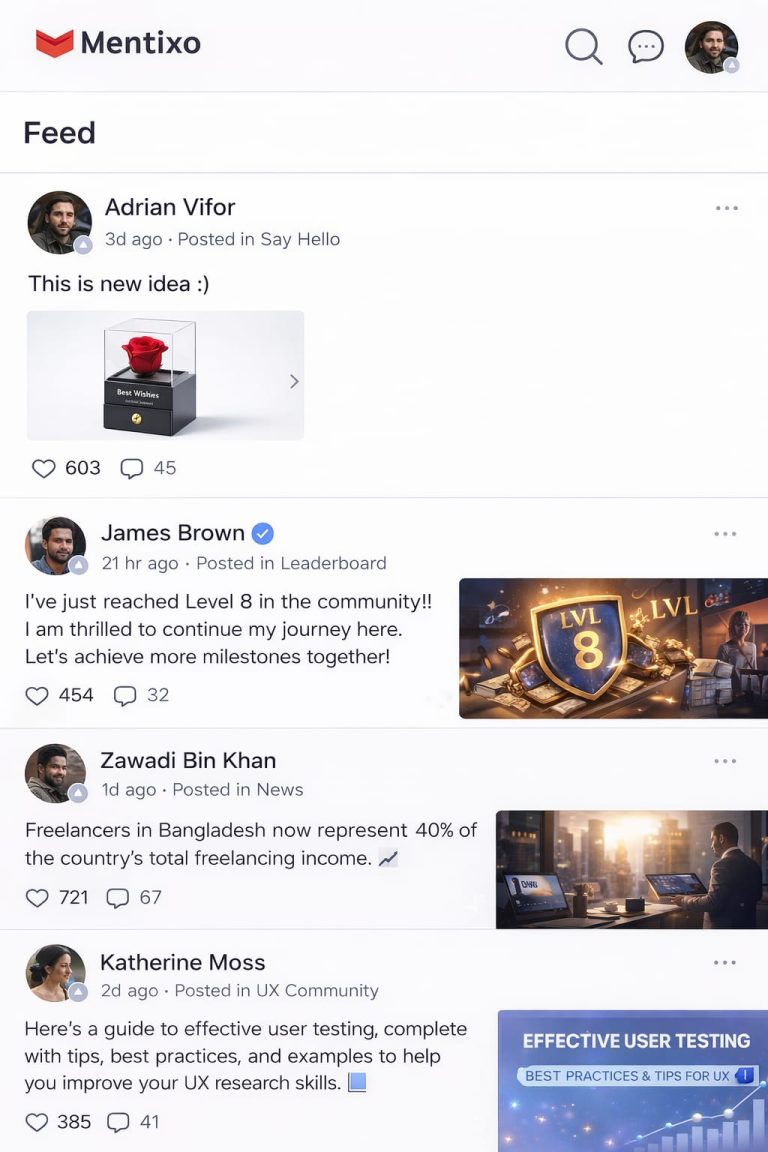Open comments on Zawadi Bin Khan's post

coord(118,898)
